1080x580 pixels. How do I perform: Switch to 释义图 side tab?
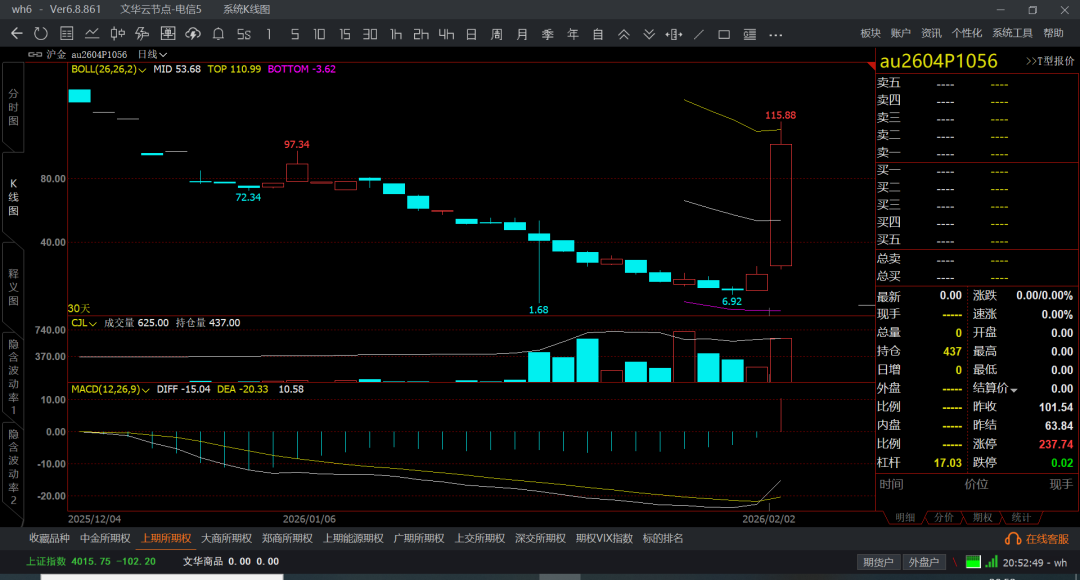tap(13, 287)
